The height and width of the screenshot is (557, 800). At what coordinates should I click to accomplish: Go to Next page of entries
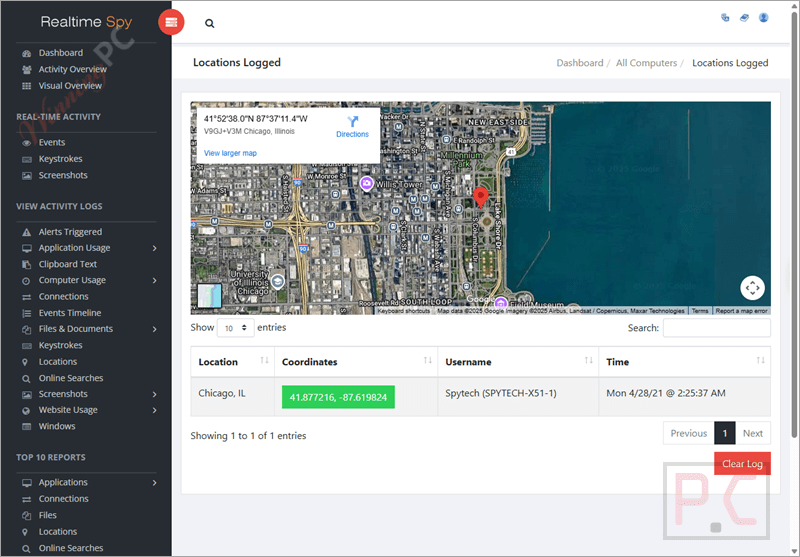pos(753,434)
